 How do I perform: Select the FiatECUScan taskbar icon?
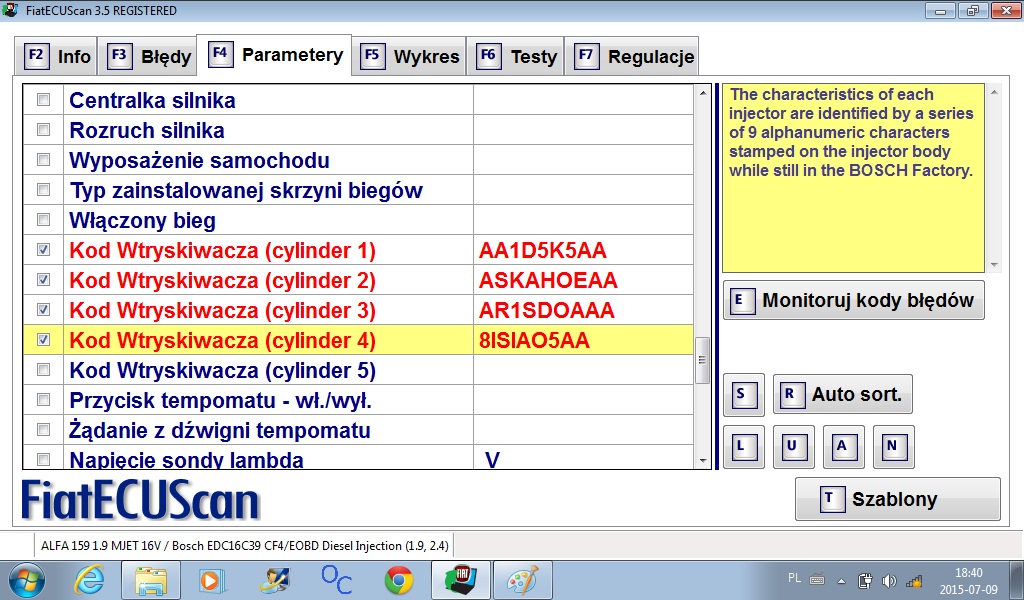coord(460,580)
